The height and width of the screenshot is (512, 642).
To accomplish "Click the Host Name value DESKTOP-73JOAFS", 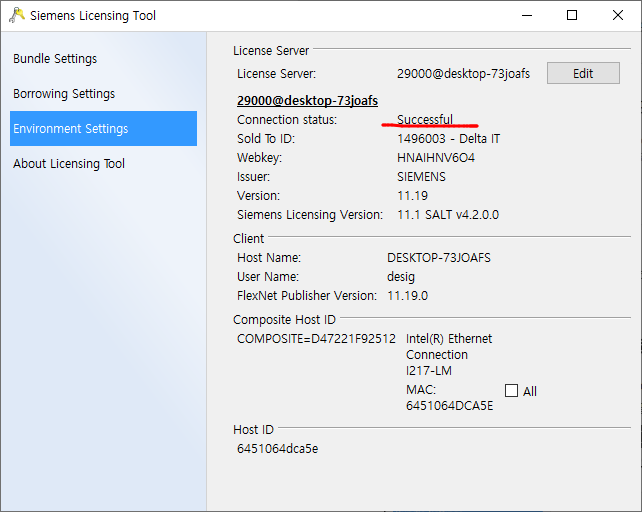I will pyautogui.click(x=439, y=258).
